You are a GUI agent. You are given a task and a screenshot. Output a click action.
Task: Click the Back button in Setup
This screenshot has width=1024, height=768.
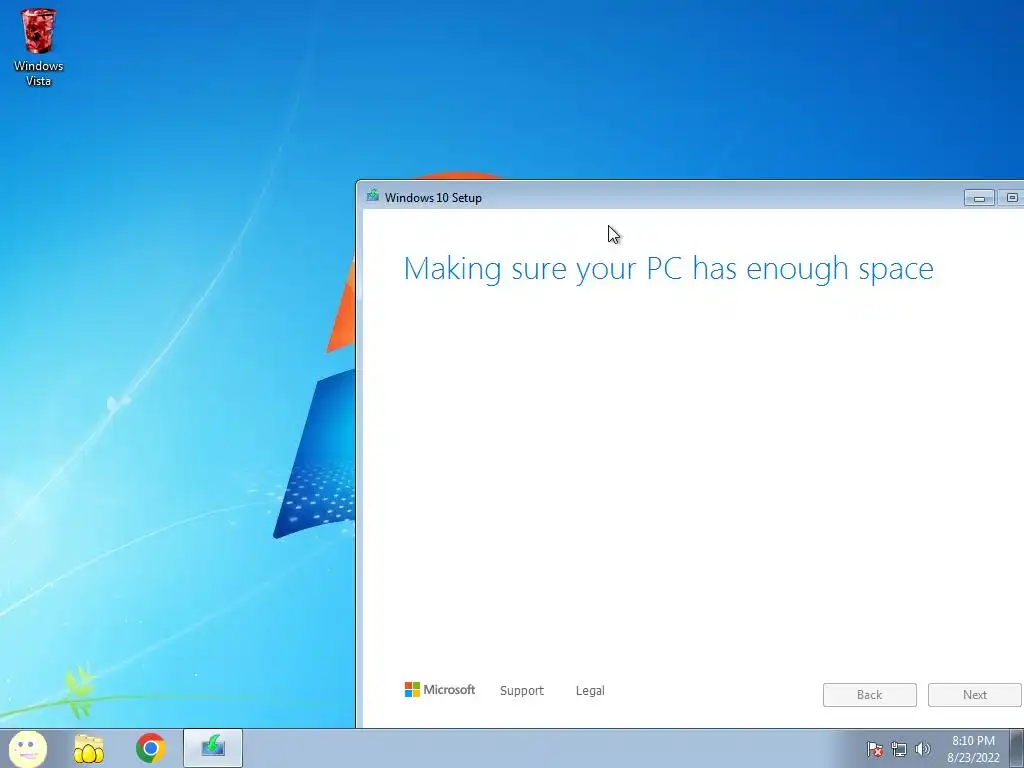(x=870, y=695)
